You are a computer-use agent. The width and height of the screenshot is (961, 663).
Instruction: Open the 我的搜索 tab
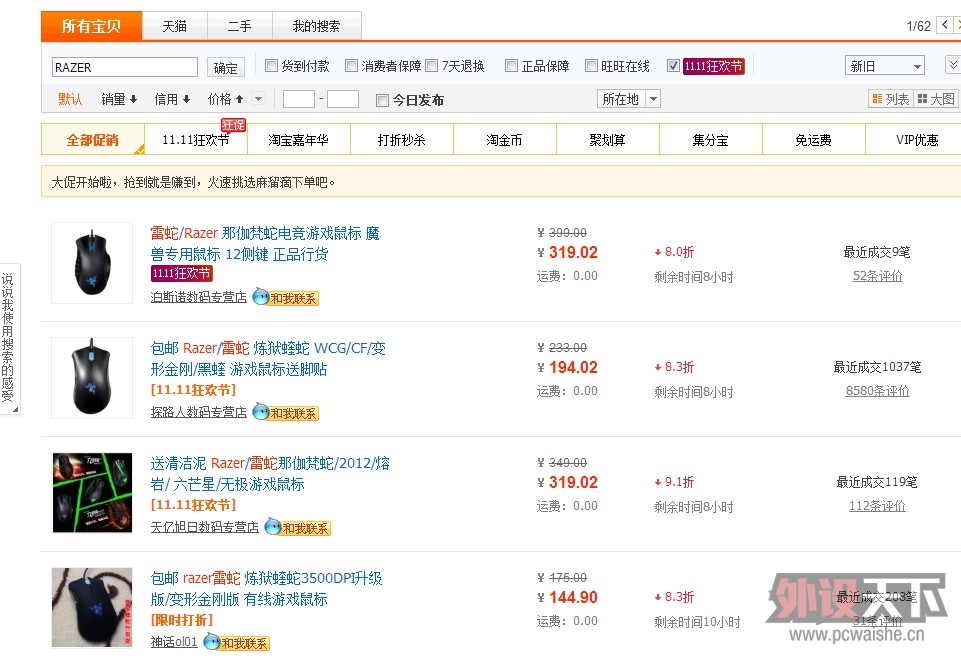316,26
